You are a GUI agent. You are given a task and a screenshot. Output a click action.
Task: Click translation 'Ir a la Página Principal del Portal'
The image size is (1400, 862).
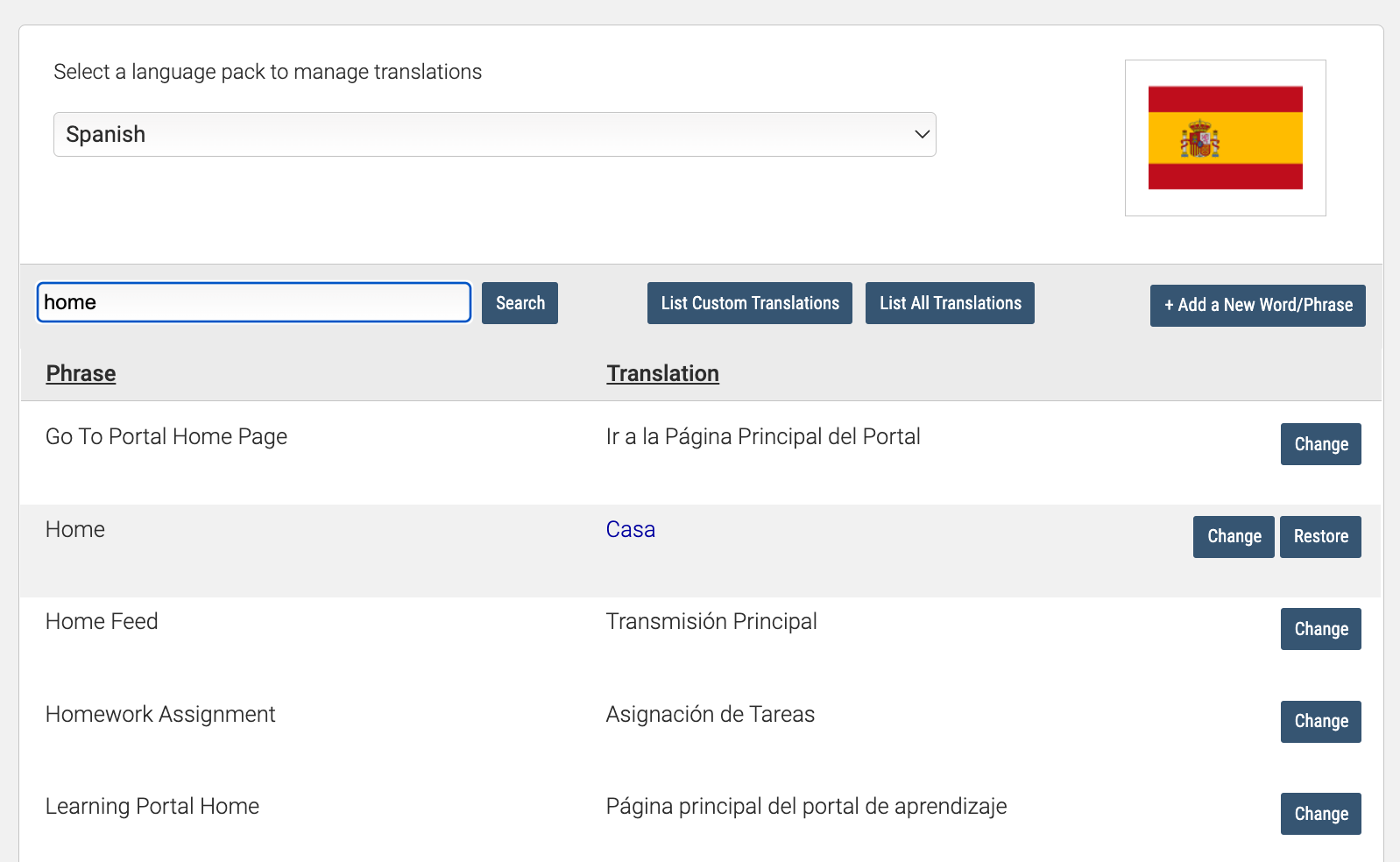click(x=763, y=437)
